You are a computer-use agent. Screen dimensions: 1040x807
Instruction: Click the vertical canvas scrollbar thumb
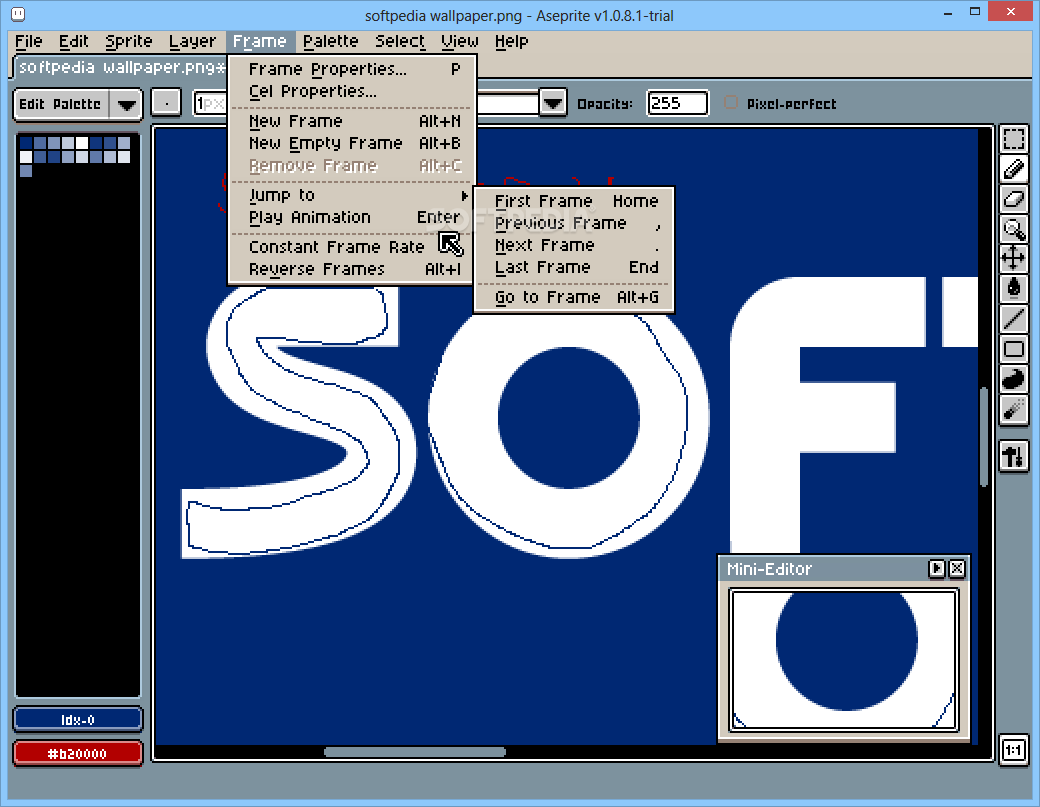[984, 437]
